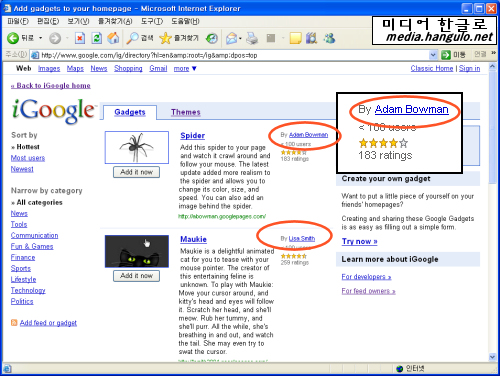Narrow by Communication category
This screenshot has height=376, width=500.
click(34, 235)
